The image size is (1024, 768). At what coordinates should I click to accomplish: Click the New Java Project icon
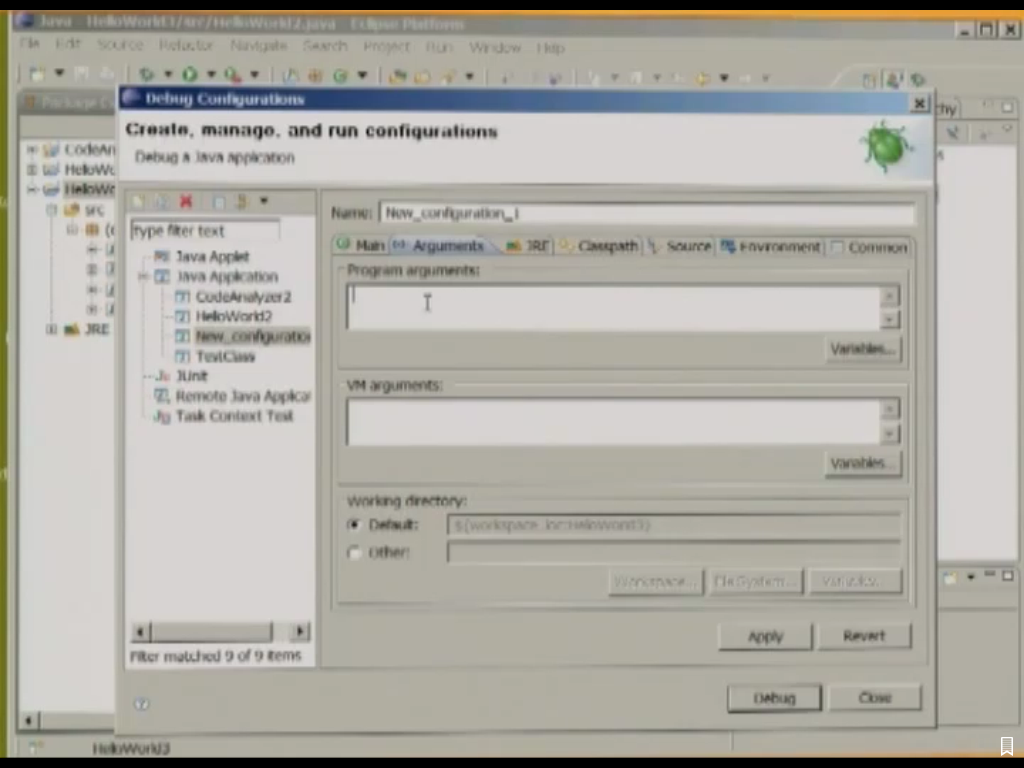291,76
